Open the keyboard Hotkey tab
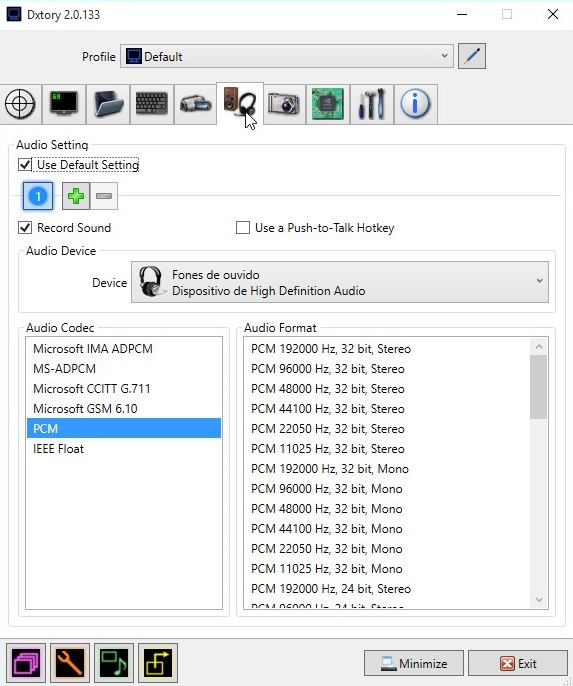573x686 pixels. [152, 105]
